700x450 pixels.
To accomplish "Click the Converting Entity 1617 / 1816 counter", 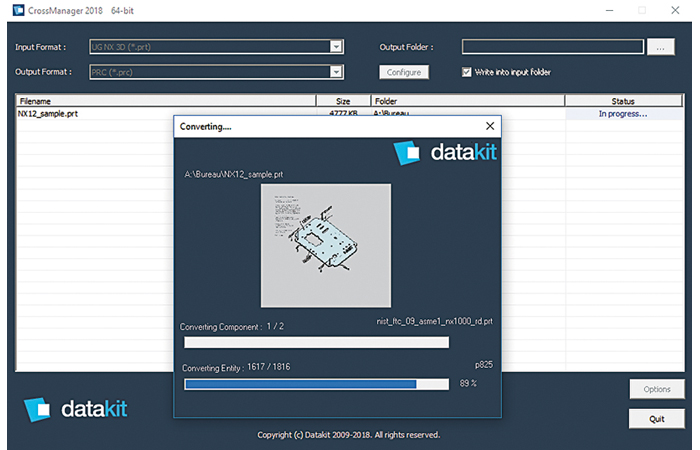I will 236,367.
